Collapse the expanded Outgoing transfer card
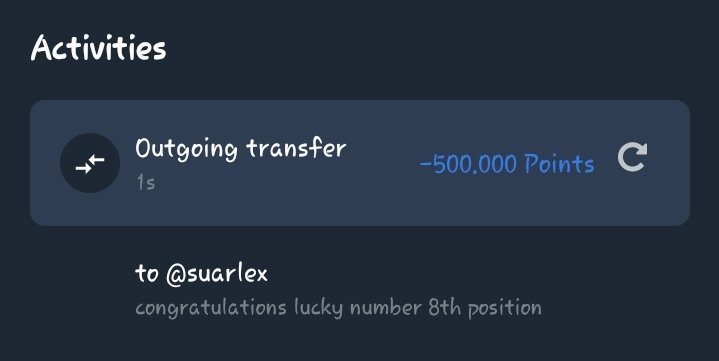719x361 pixels. 360,163
